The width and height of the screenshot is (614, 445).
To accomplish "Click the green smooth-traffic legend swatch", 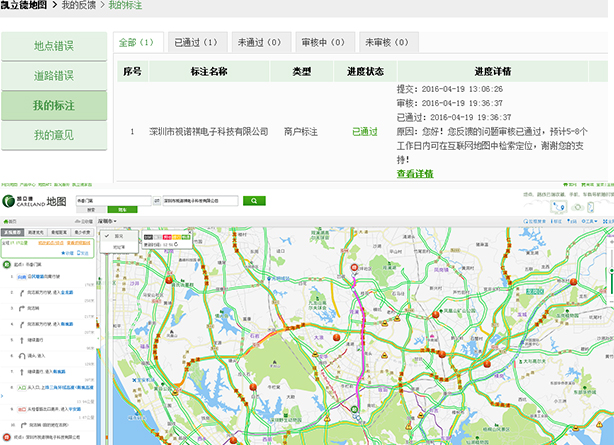I will point(186,237).
